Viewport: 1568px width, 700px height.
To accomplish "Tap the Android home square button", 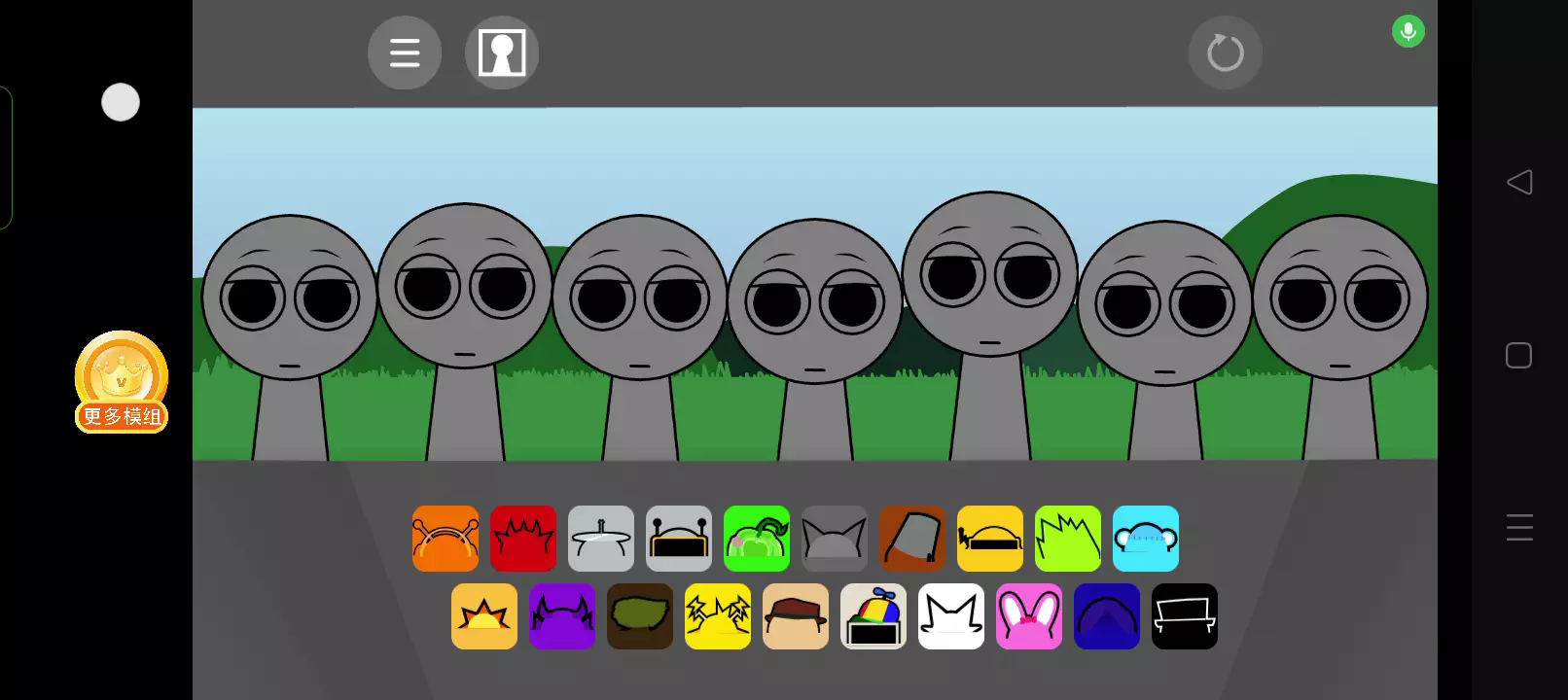I will click(1519, 356).
